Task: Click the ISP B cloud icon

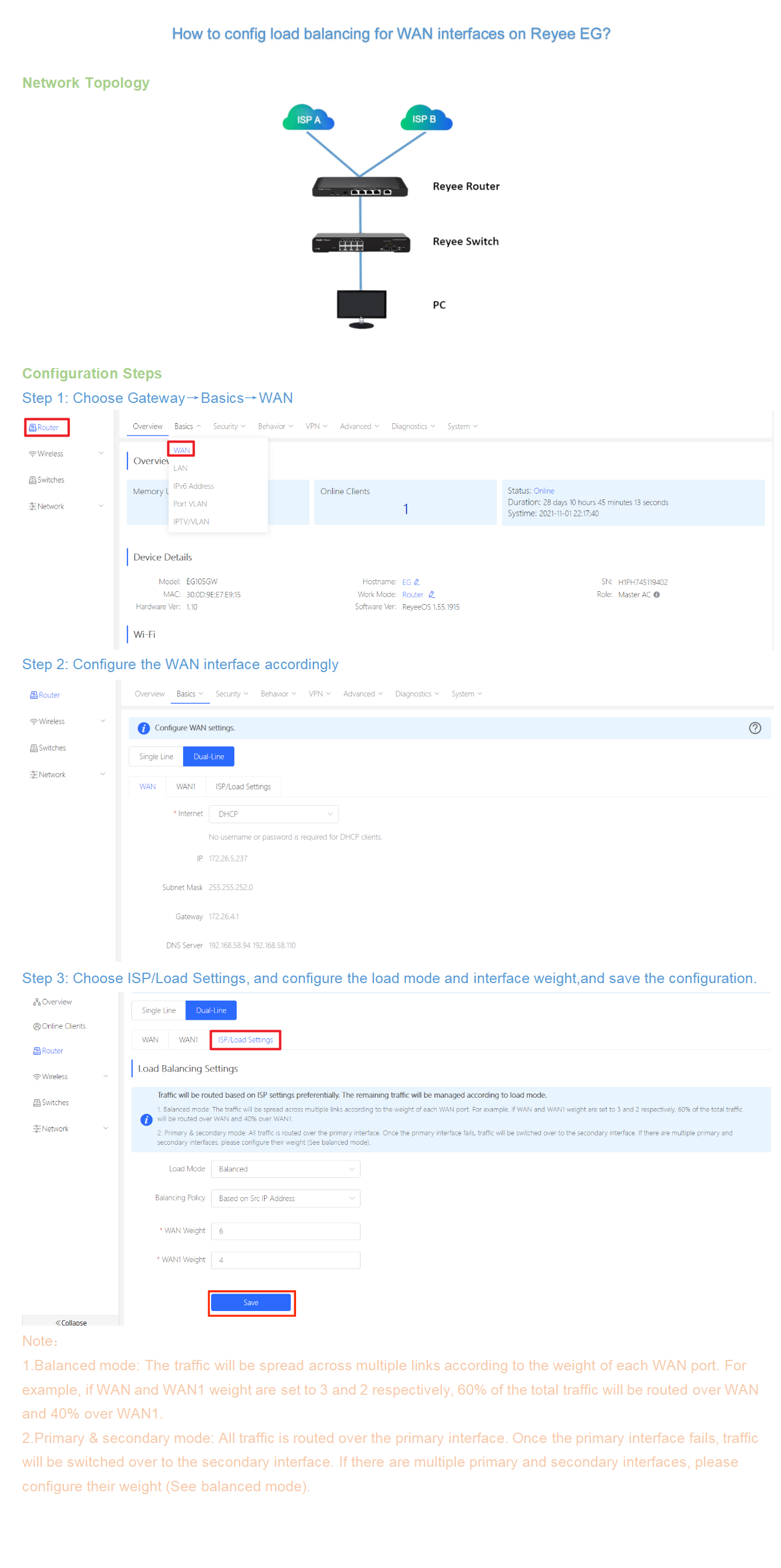Action: point(426,118)
